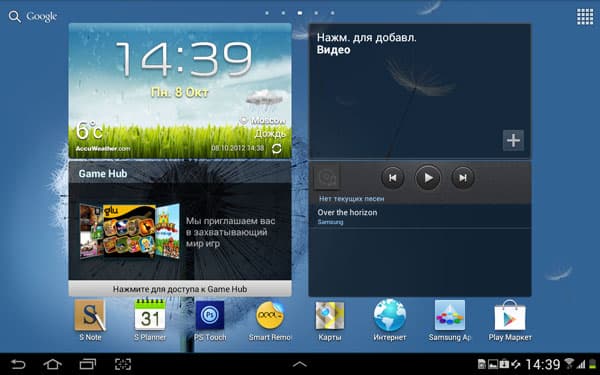The height and width of the screenshot is (375, 600).
Task: Capture screen with screenshot button
Action: tap(123, 364)
